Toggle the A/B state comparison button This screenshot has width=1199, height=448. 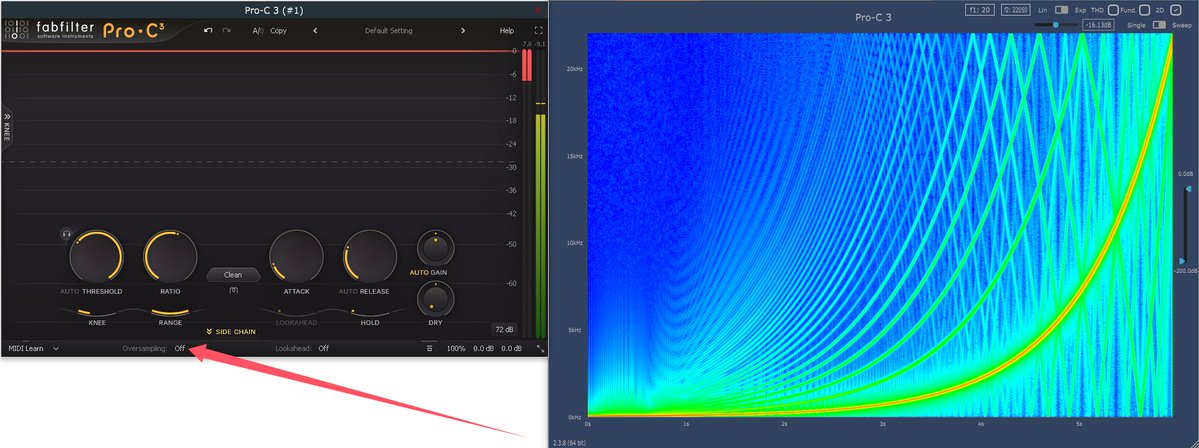pos(258,31)
